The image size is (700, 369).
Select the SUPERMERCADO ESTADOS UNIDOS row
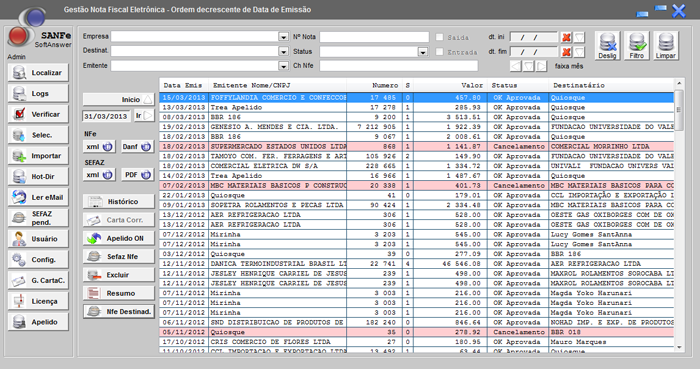(417, 146)
